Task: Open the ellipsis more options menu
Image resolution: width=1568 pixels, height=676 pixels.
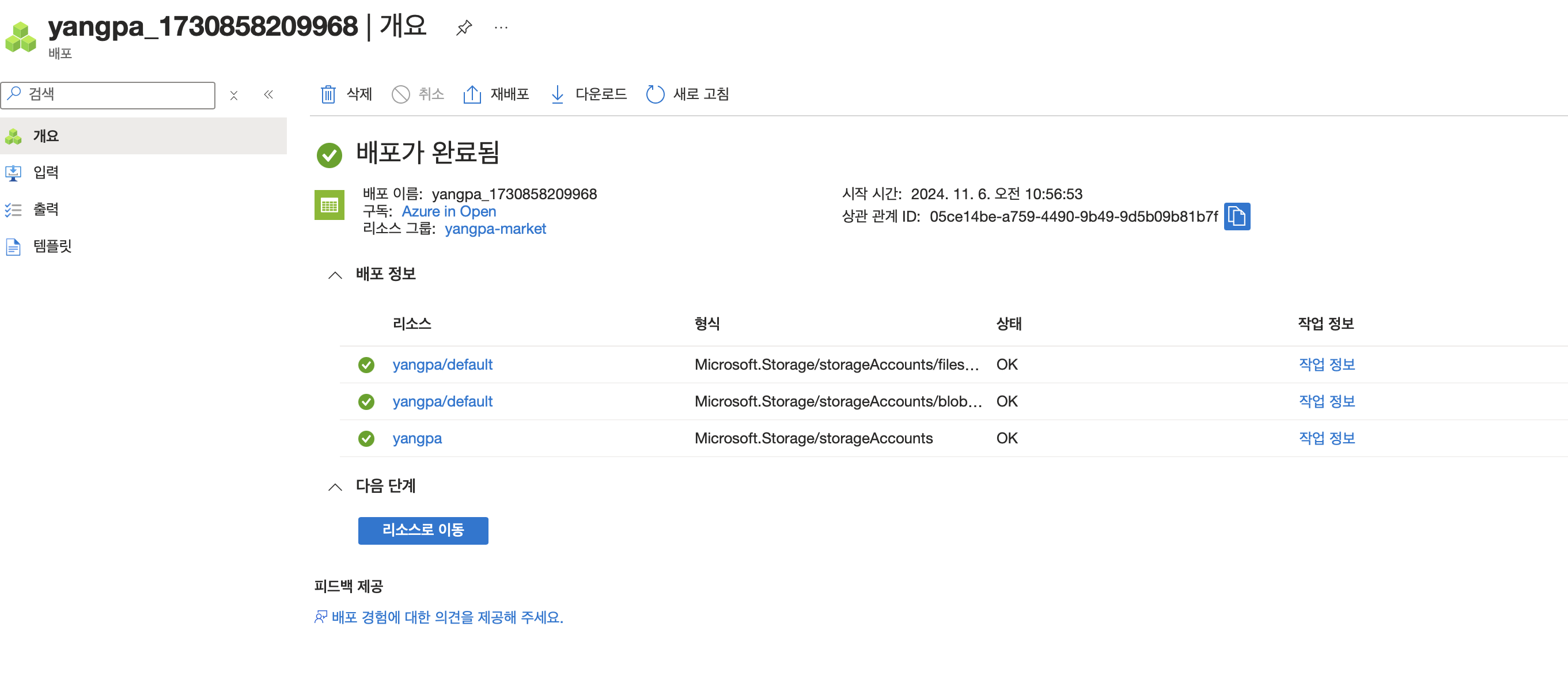Action: [501, 28]
